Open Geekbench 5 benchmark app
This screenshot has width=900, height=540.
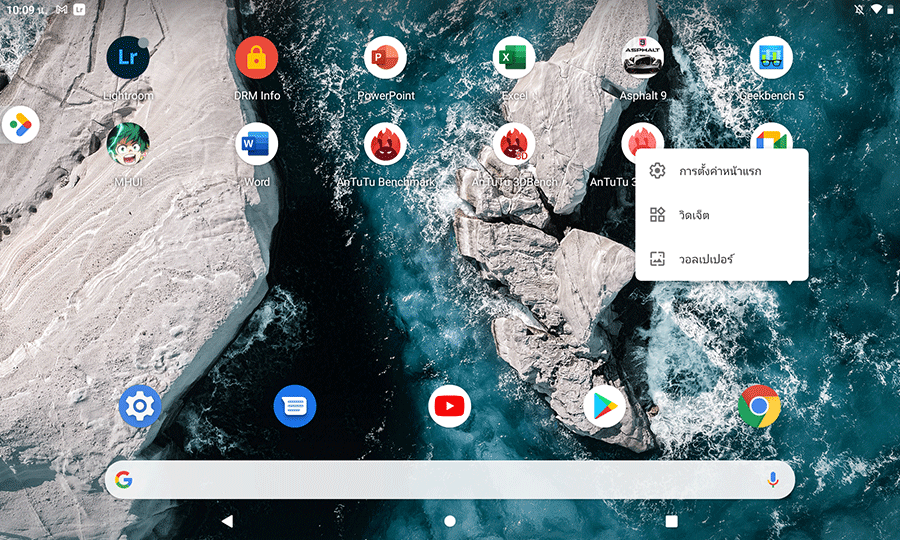coord(771,58)
